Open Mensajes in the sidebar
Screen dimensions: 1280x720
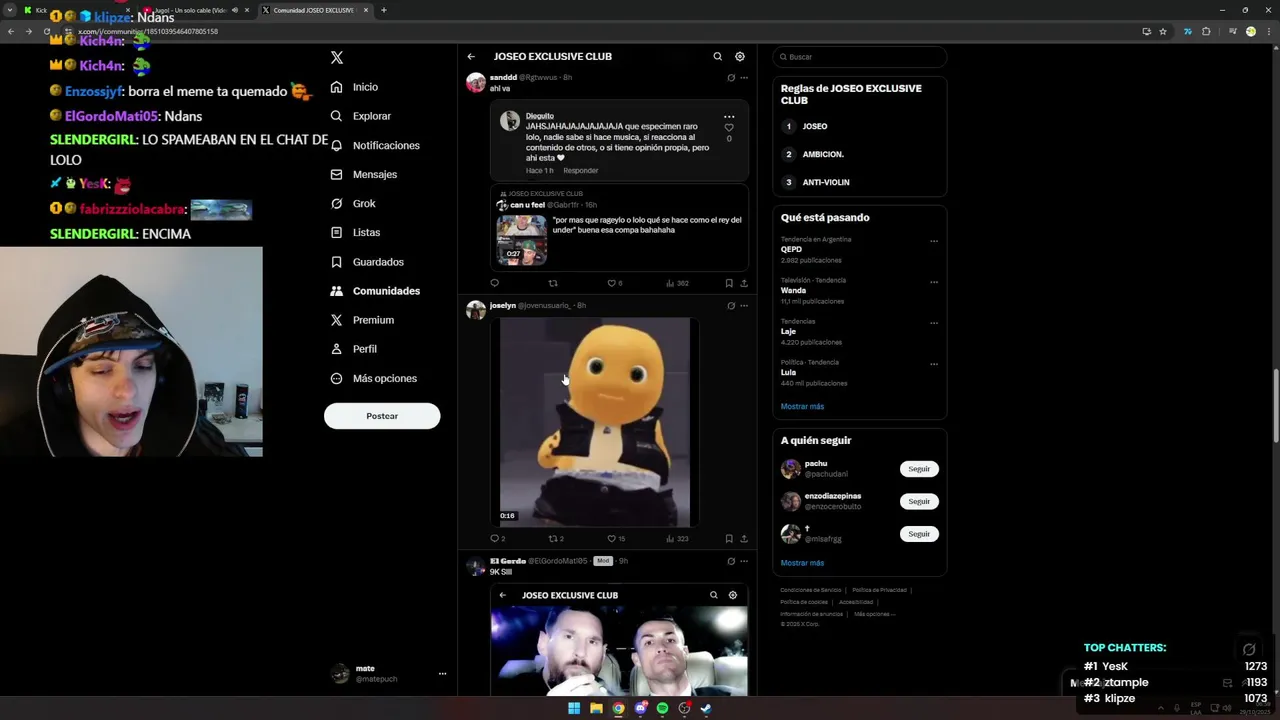[x=364, y=174]
